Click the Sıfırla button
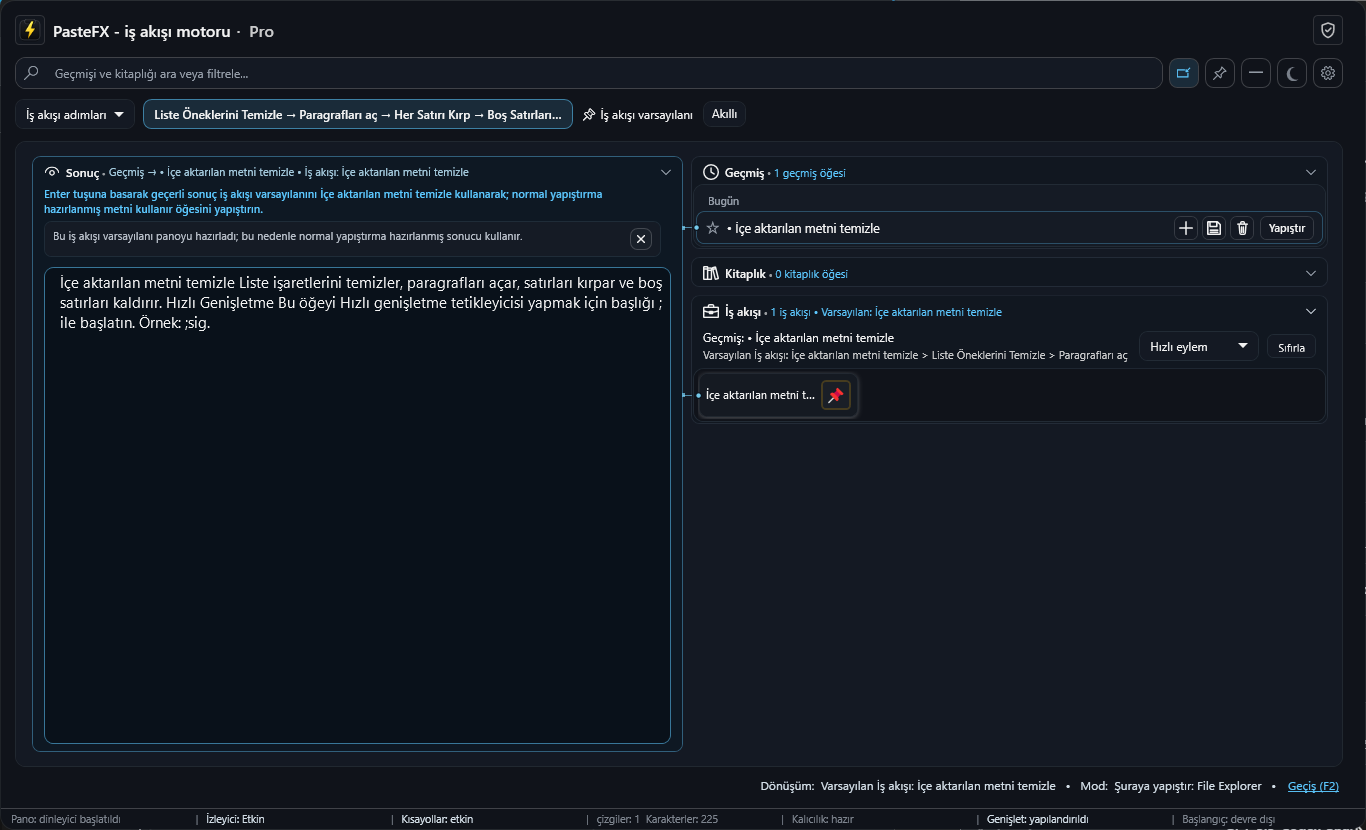1366x830 pixels. [1291, 347]
